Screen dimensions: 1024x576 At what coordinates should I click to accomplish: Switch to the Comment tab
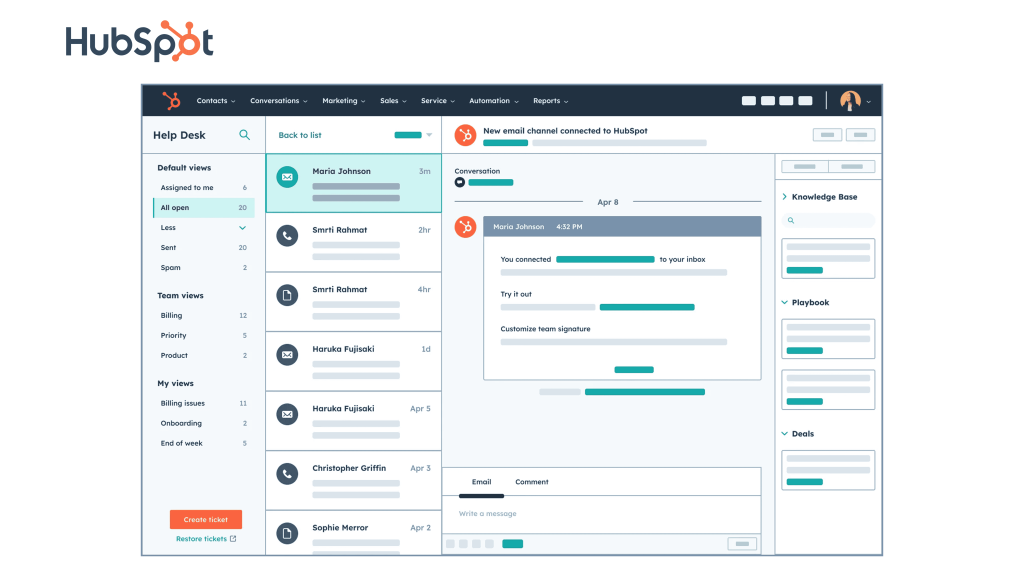(x=531, y=482)
